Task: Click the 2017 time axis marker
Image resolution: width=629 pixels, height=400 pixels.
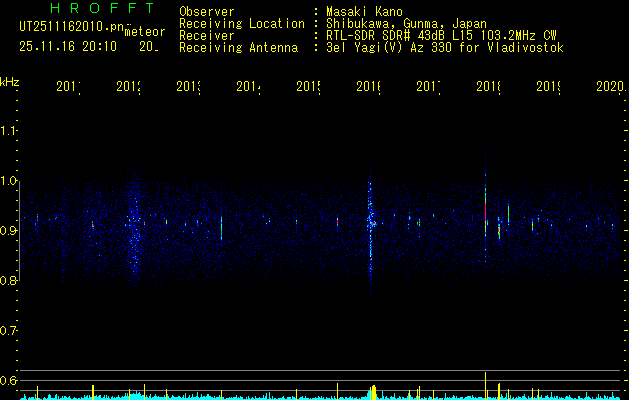Action: pyautogui.click(x=428, y=86)
